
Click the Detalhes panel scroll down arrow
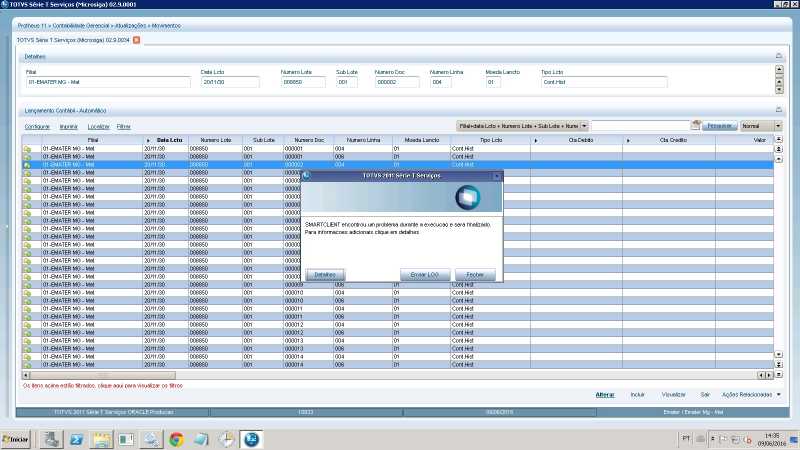point(779,90)
